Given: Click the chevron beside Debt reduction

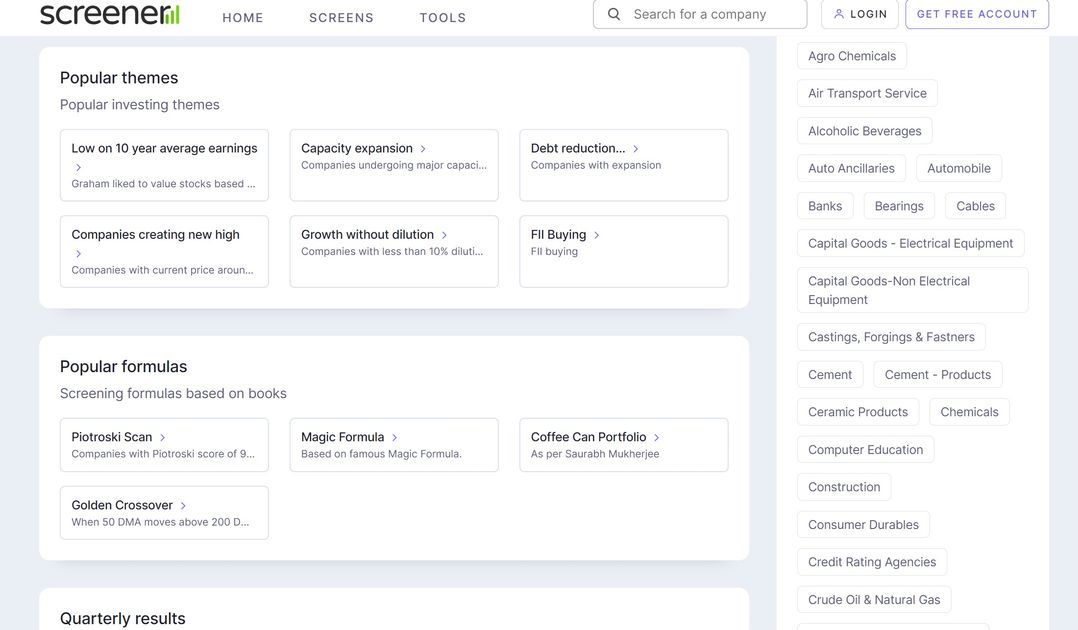Looking at the screenshot, I should coord(636,149).
